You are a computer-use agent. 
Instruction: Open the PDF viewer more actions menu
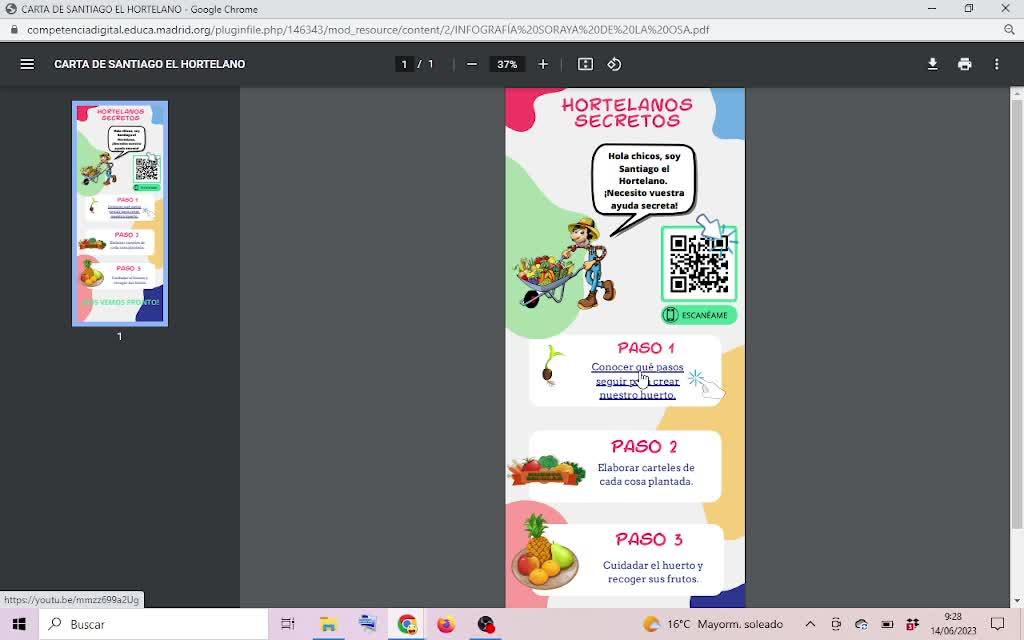(997, 64)
